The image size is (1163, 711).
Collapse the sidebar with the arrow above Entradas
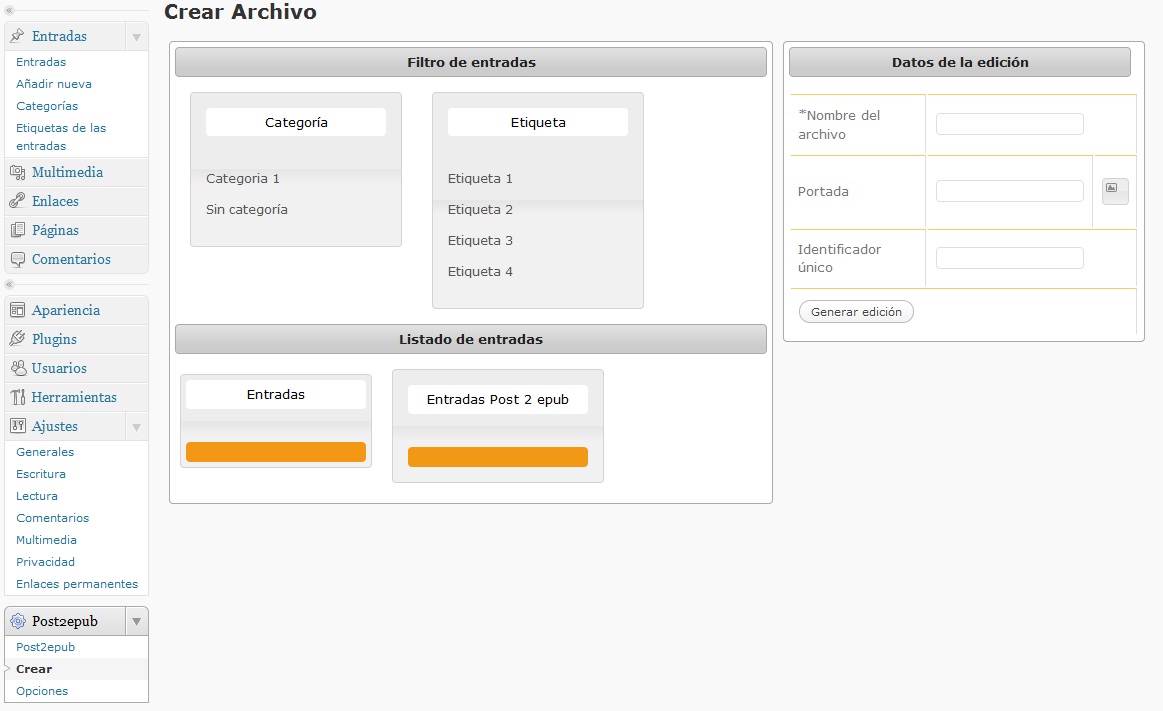(x=9, y=10)
